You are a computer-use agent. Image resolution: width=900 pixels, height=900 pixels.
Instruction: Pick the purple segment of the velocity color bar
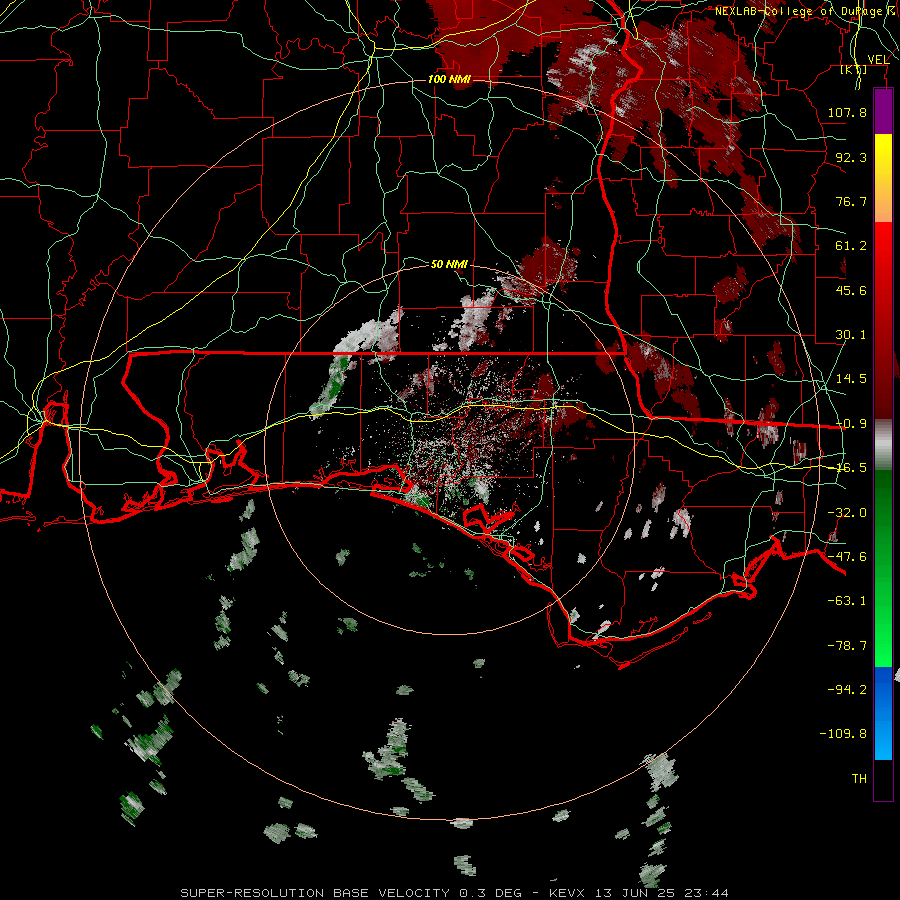pos(883,112)
